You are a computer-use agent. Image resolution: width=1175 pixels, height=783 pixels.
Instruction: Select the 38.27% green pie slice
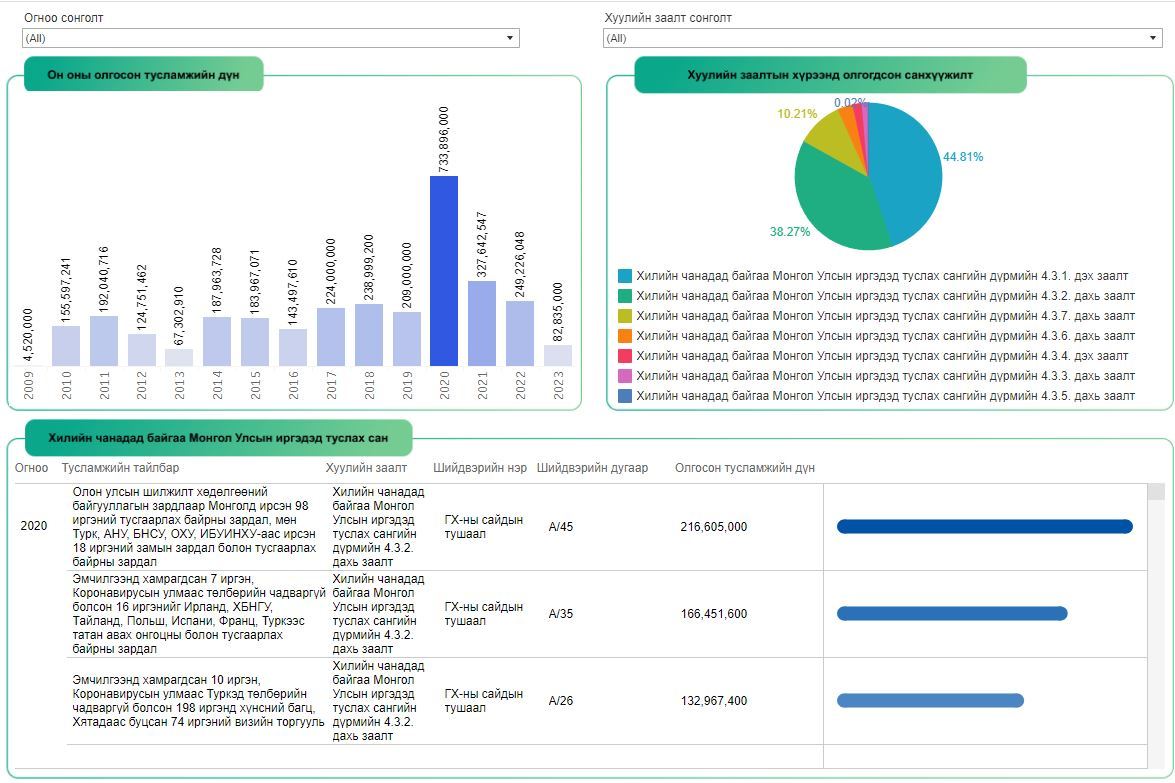coord(835,205)
